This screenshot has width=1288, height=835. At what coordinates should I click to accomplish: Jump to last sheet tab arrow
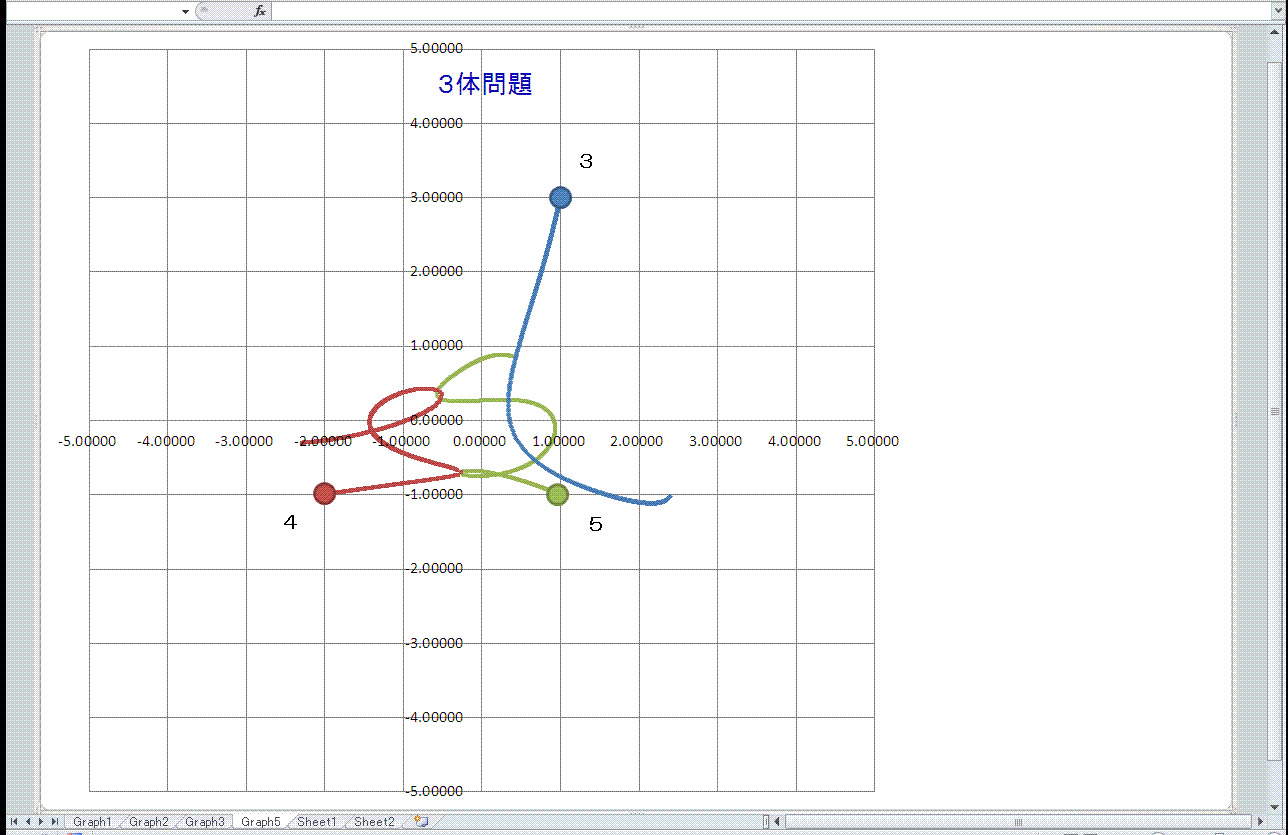click(54, 822)
